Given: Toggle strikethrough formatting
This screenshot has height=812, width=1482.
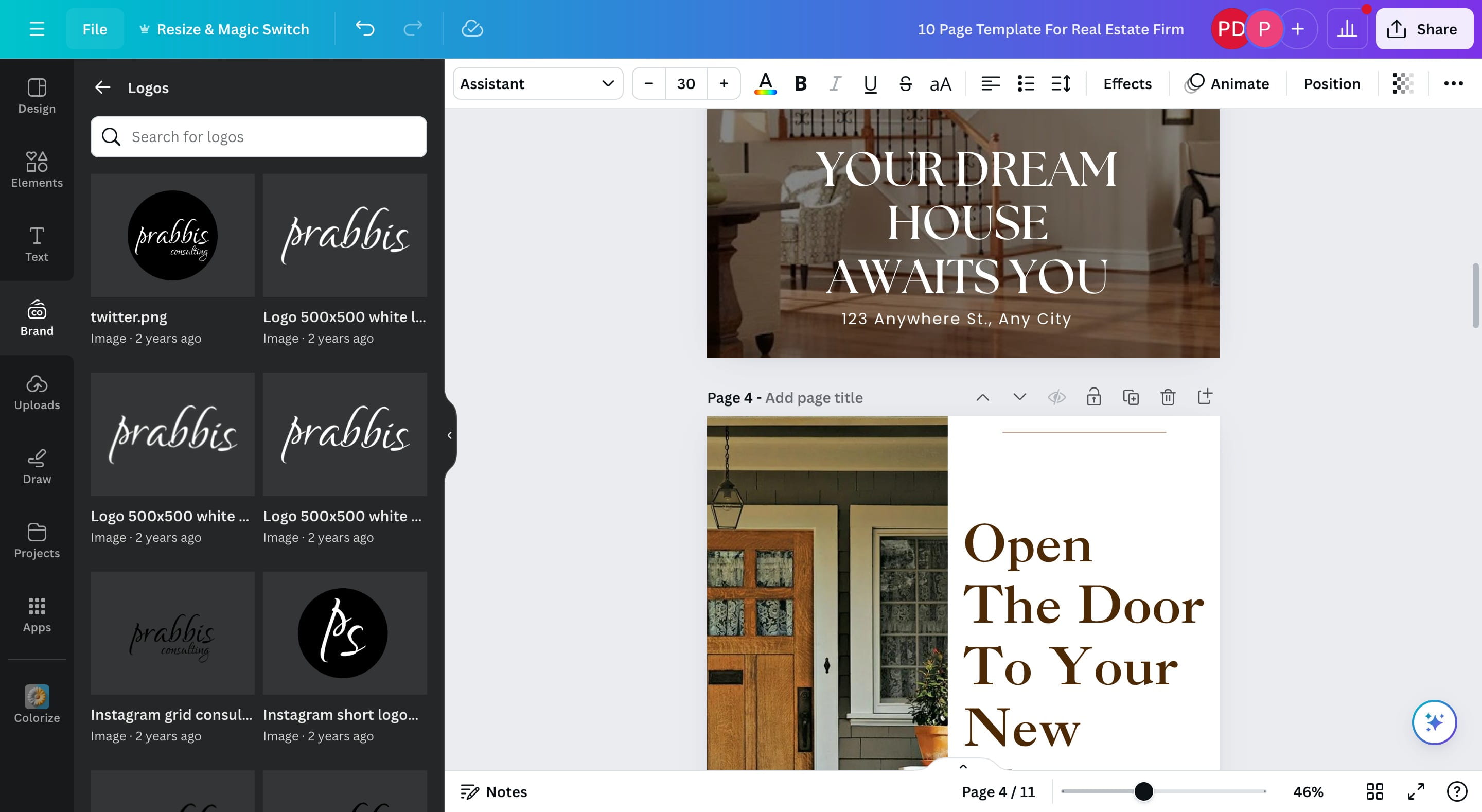Looking at the screenshot, I should [905, 84].
